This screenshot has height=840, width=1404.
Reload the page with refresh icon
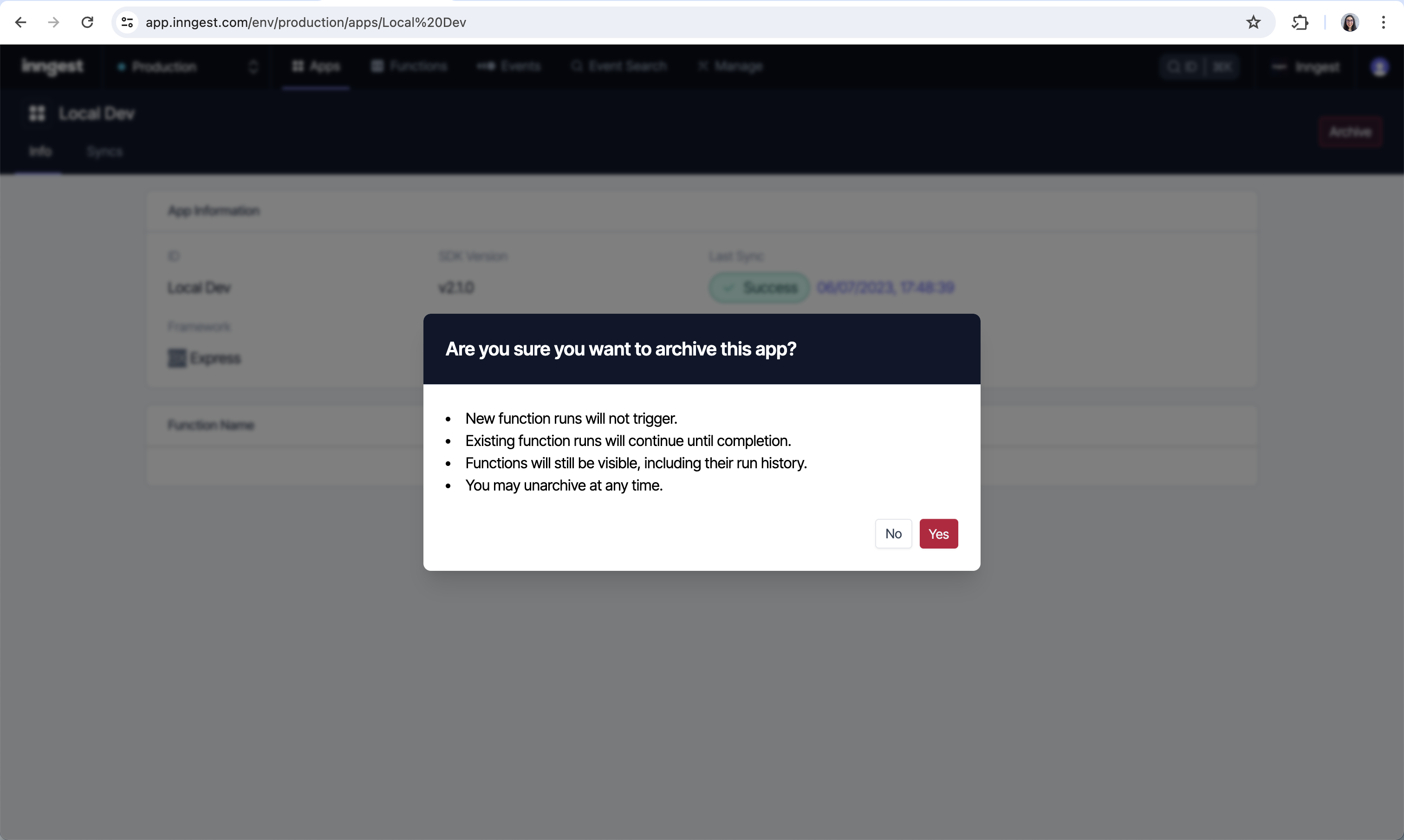click(87, 22)
